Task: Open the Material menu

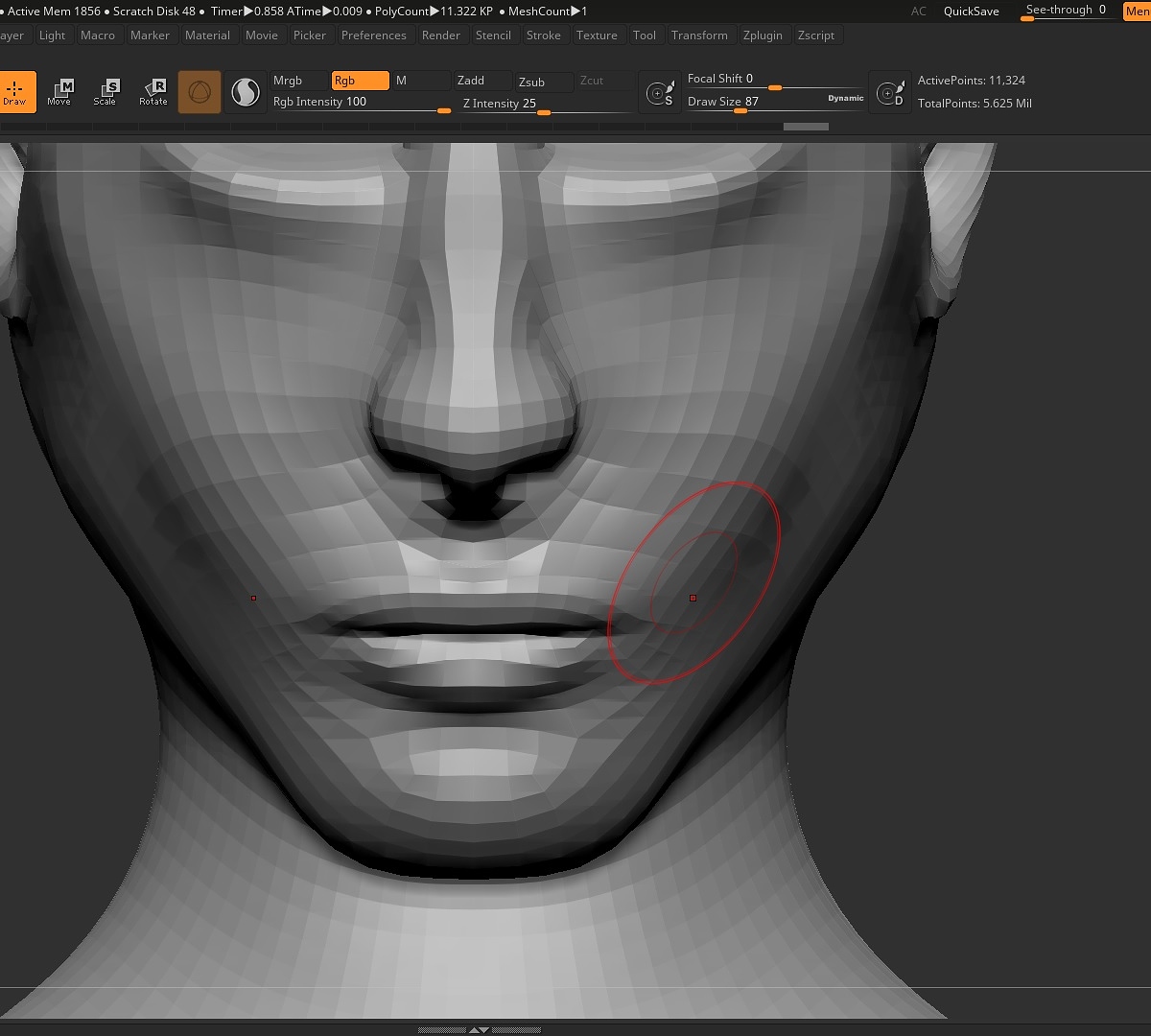Action: coord(207,35)
